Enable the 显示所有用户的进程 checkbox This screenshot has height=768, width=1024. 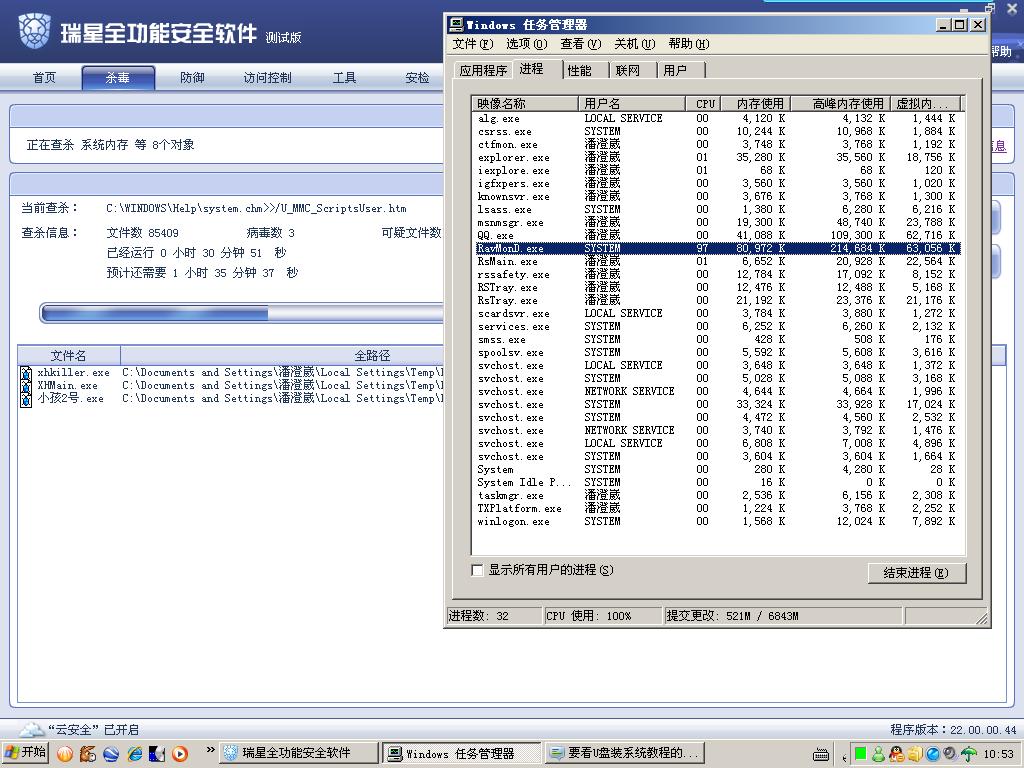(x=477, y=570)
